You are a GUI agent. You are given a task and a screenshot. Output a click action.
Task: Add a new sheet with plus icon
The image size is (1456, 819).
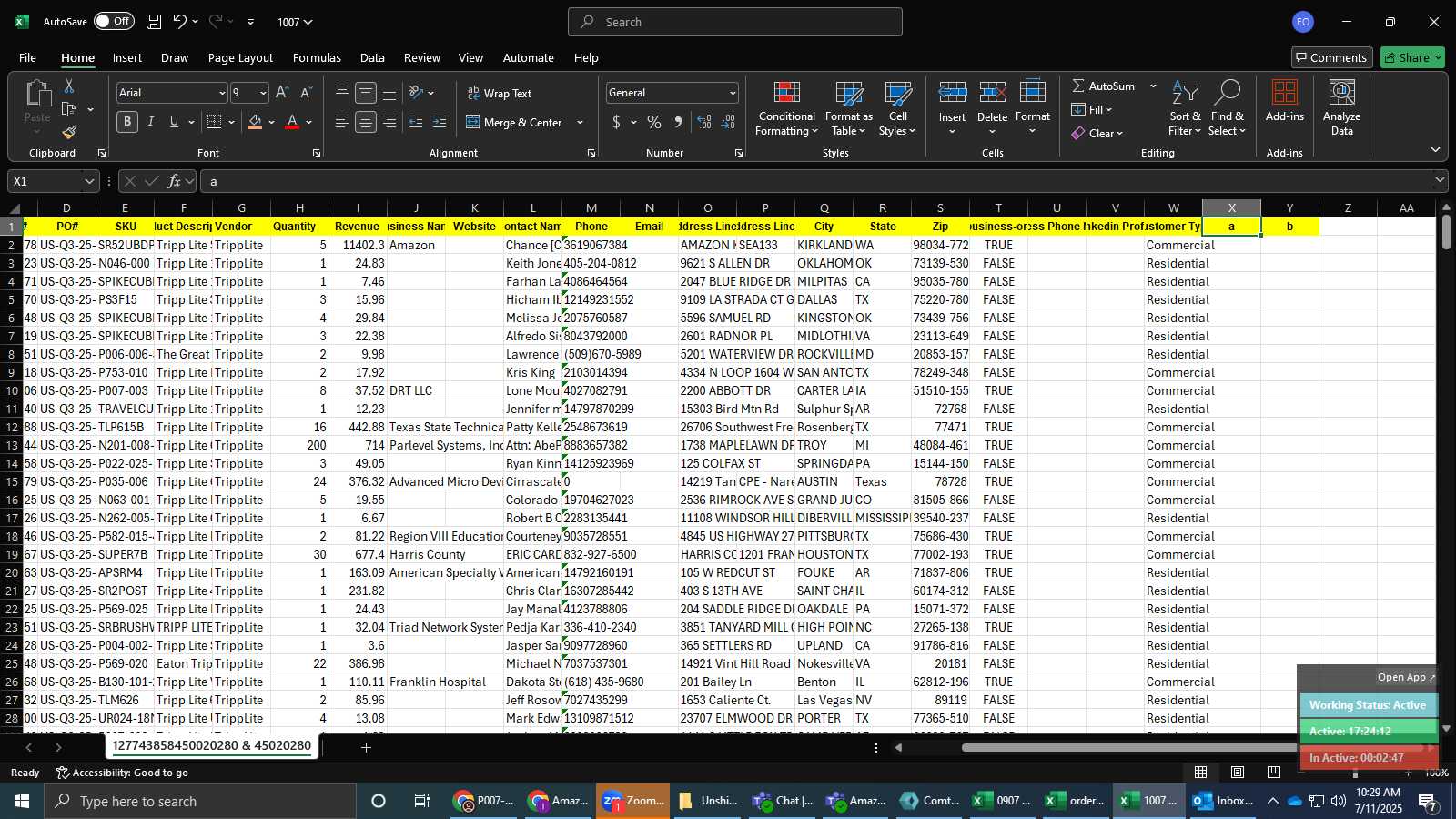tap(366, 747)
